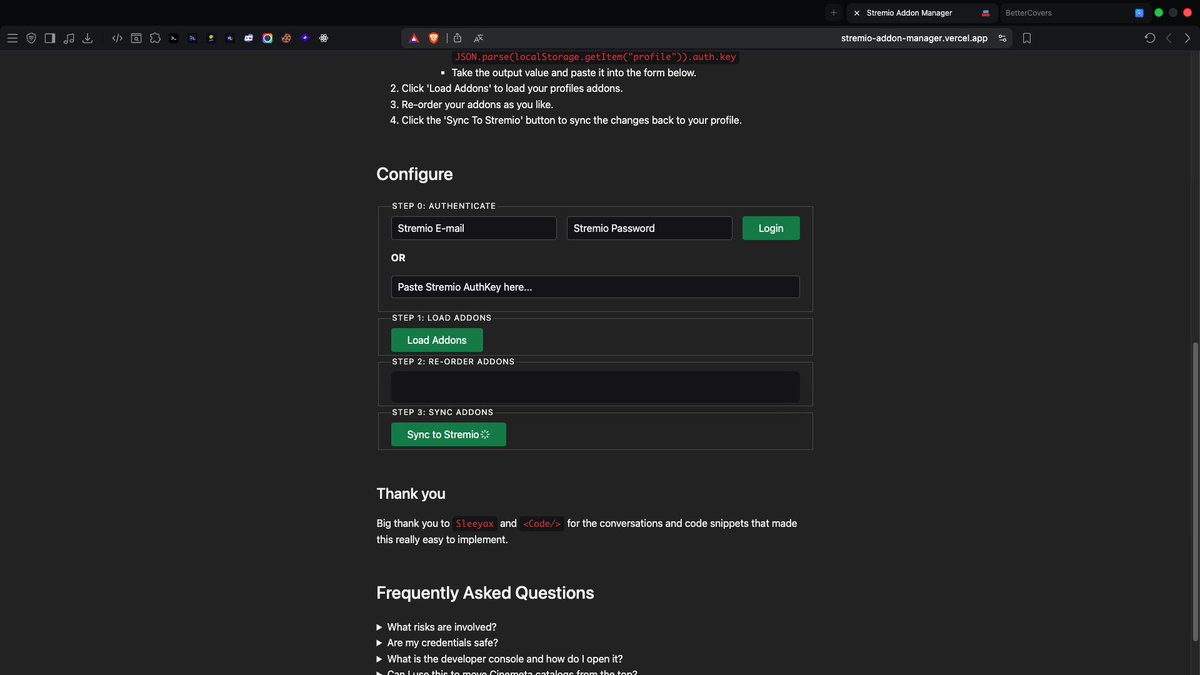The height and width of the screenshot is (675, 1200).
Task: Click the 'Configure' heading
Action: coord(415,174)
